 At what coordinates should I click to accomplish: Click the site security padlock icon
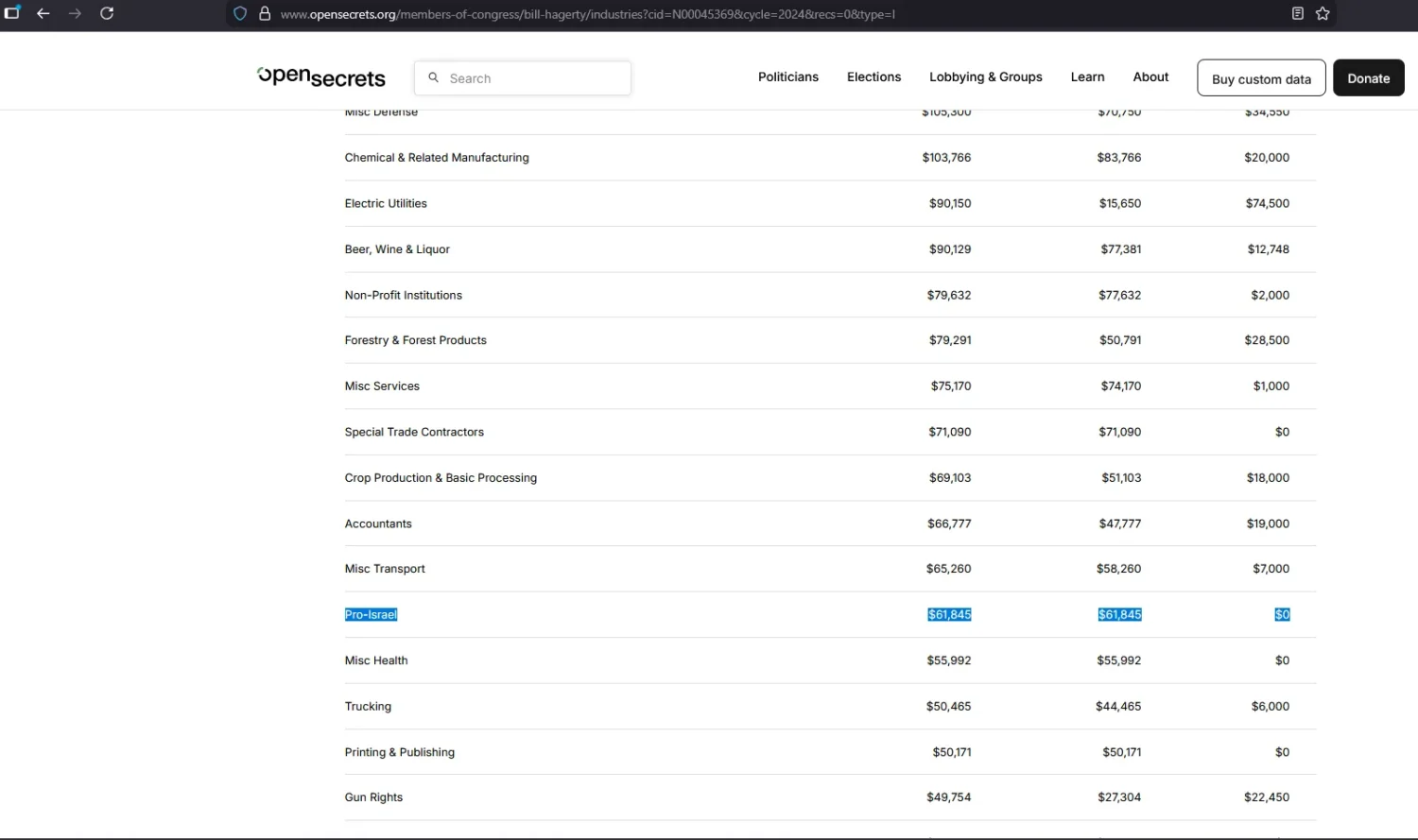click(x=265, y=13)
